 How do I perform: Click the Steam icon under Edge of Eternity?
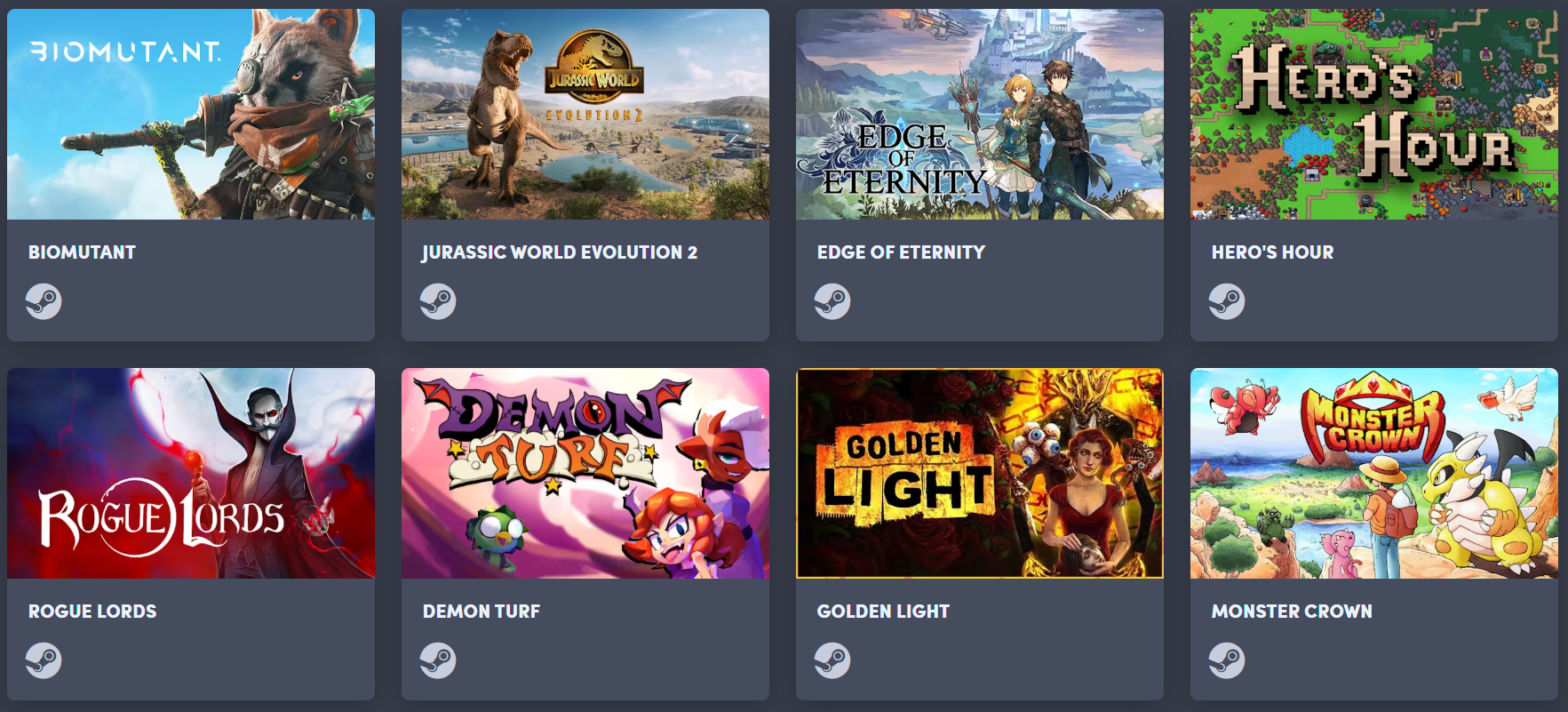832,301
